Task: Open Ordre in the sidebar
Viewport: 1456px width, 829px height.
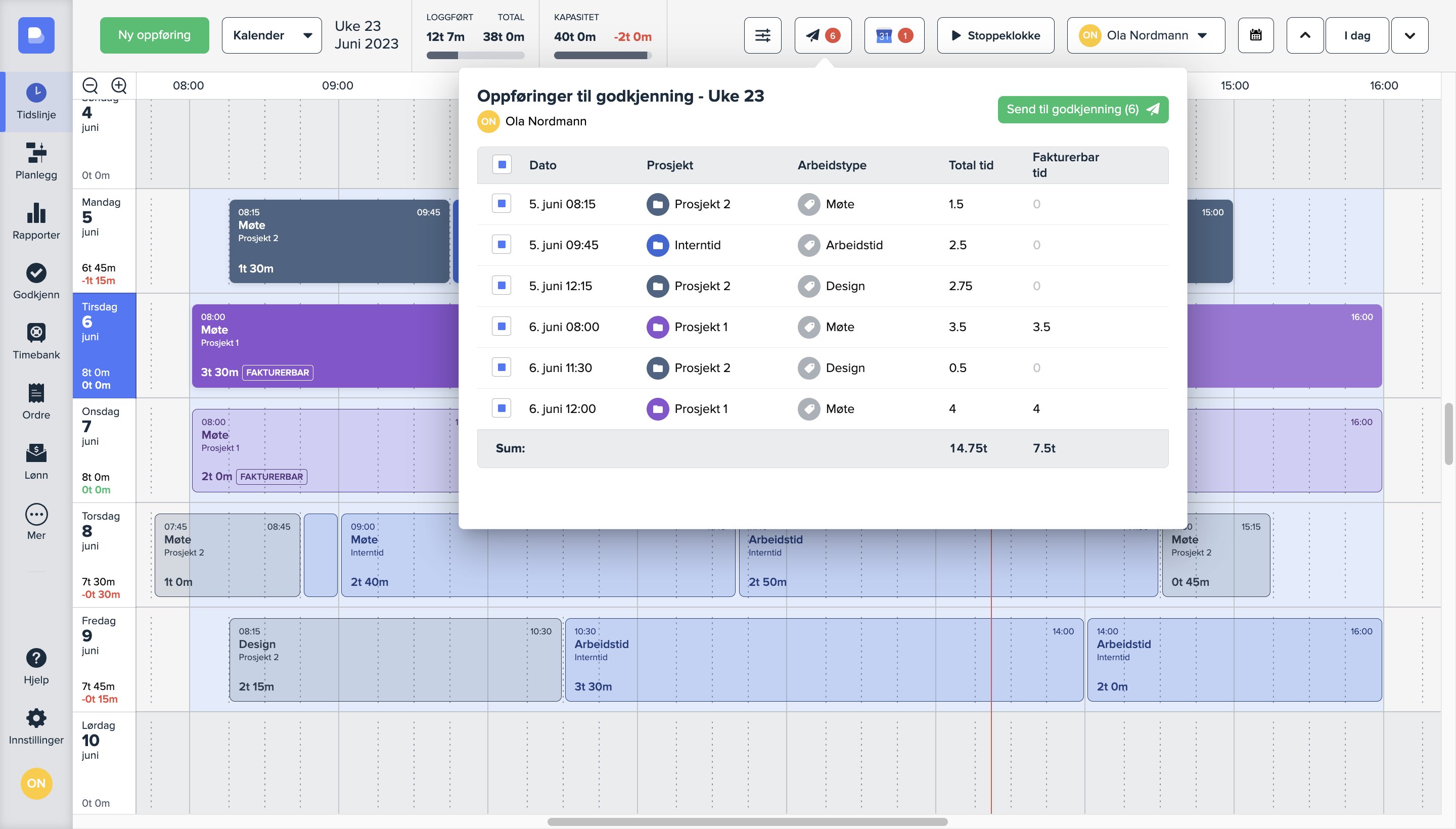Action: pyautogui.click(x=36, y=401)
